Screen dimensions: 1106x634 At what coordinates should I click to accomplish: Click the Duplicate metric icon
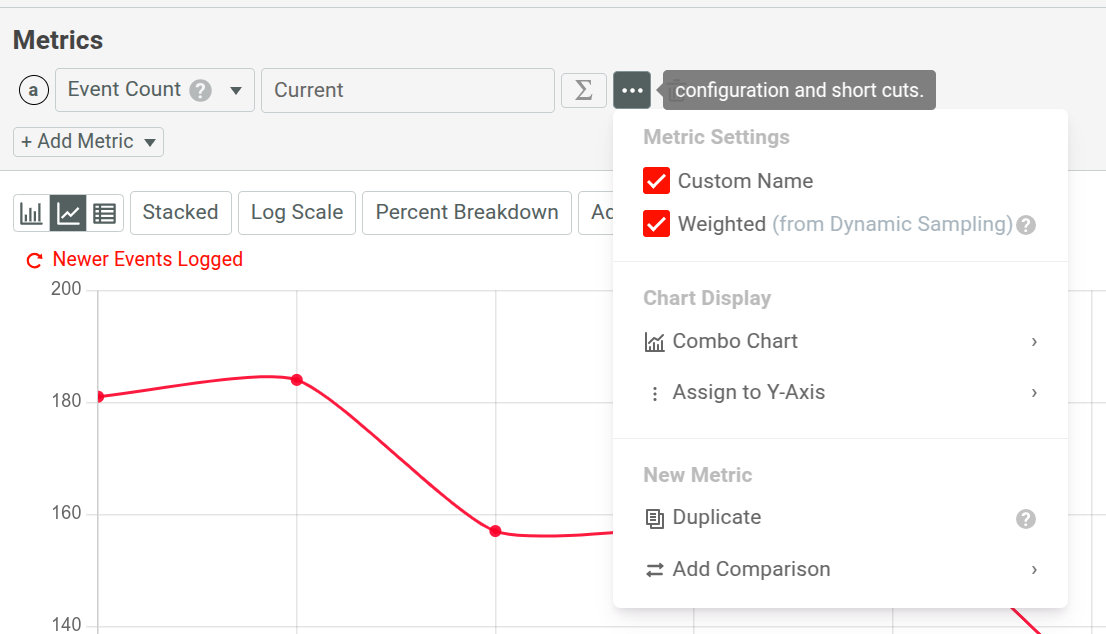[x=656, y=518]
